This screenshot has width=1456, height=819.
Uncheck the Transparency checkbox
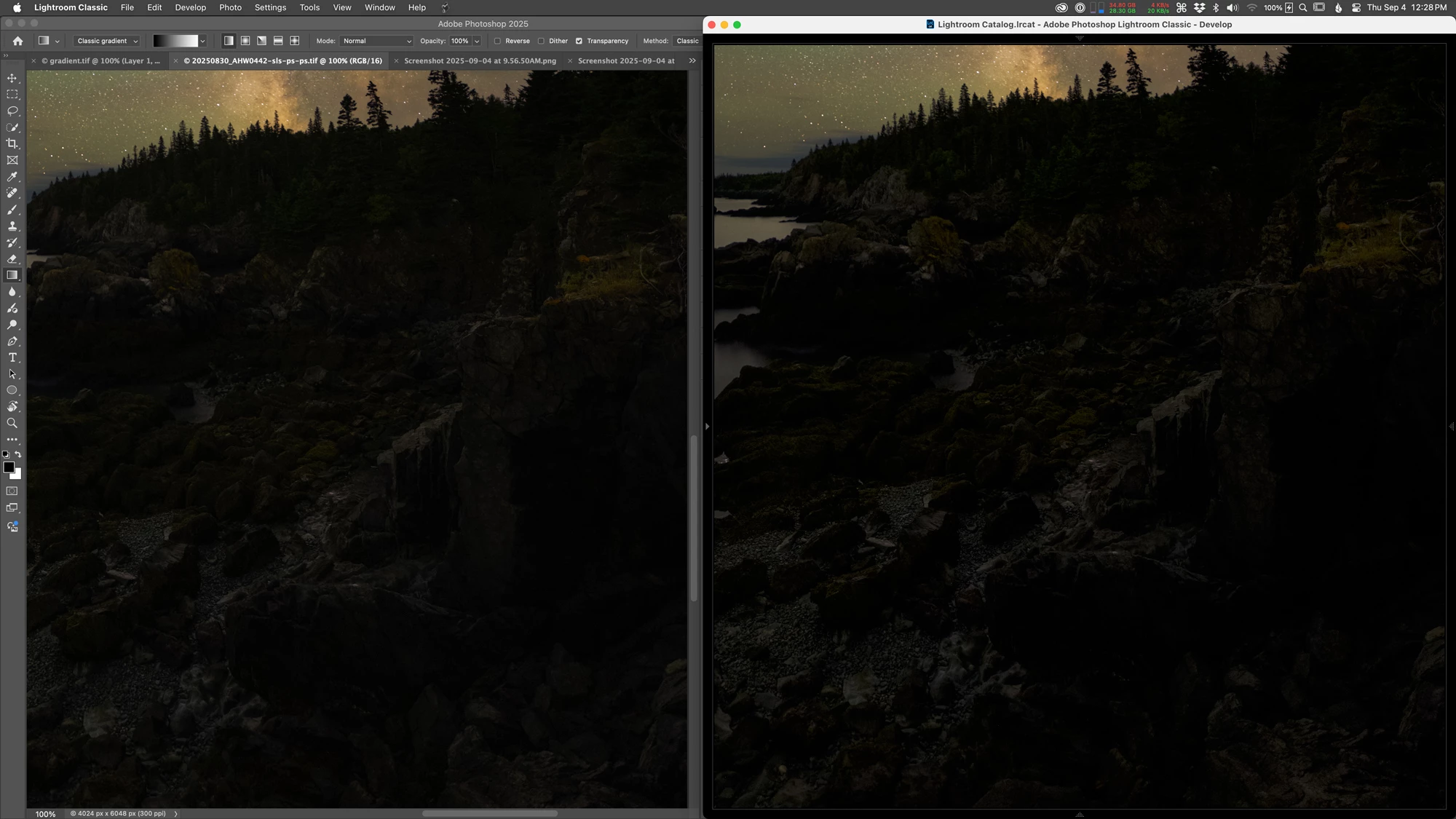click(579, 41)
